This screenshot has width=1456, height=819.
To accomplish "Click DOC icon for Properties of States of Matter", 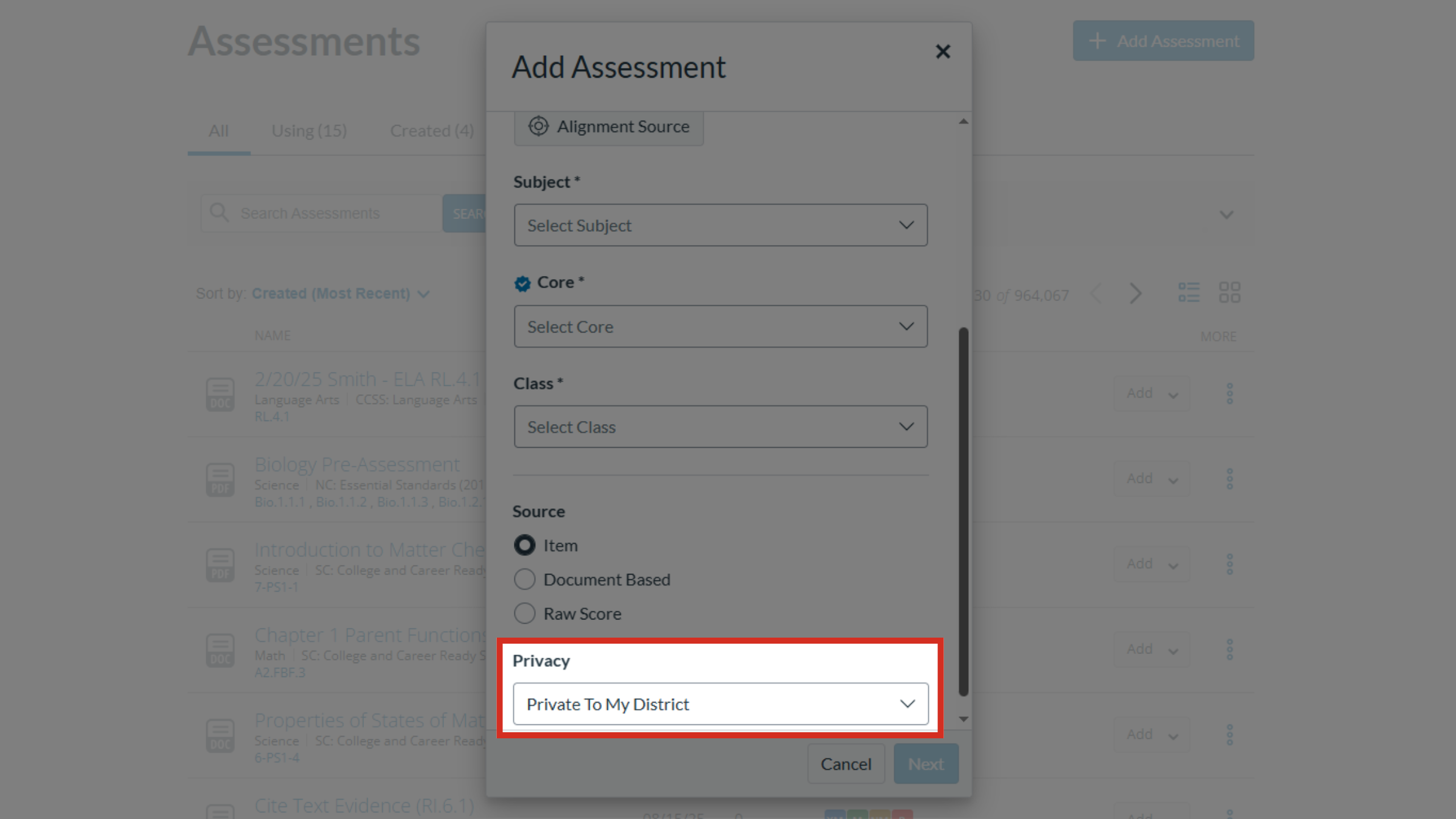I will [x=220, y=736].
